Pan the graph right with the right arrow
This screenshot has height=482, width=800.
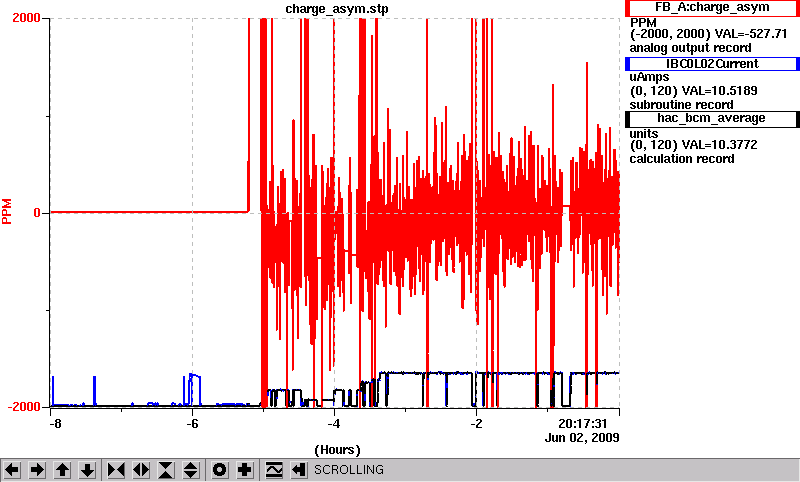coord(37,469)
